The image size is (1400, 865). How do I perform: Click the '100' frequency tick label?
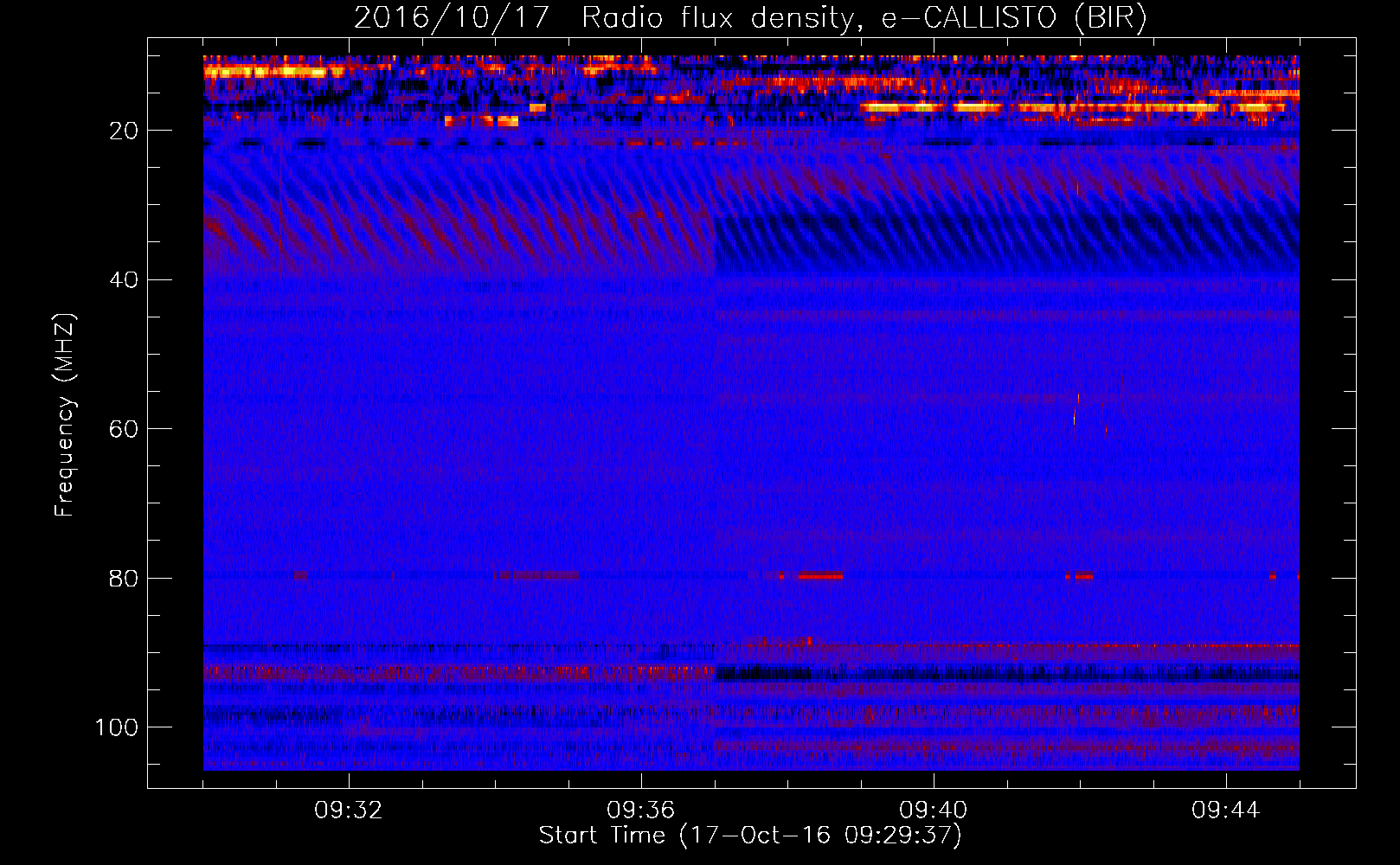coord(117,727)
